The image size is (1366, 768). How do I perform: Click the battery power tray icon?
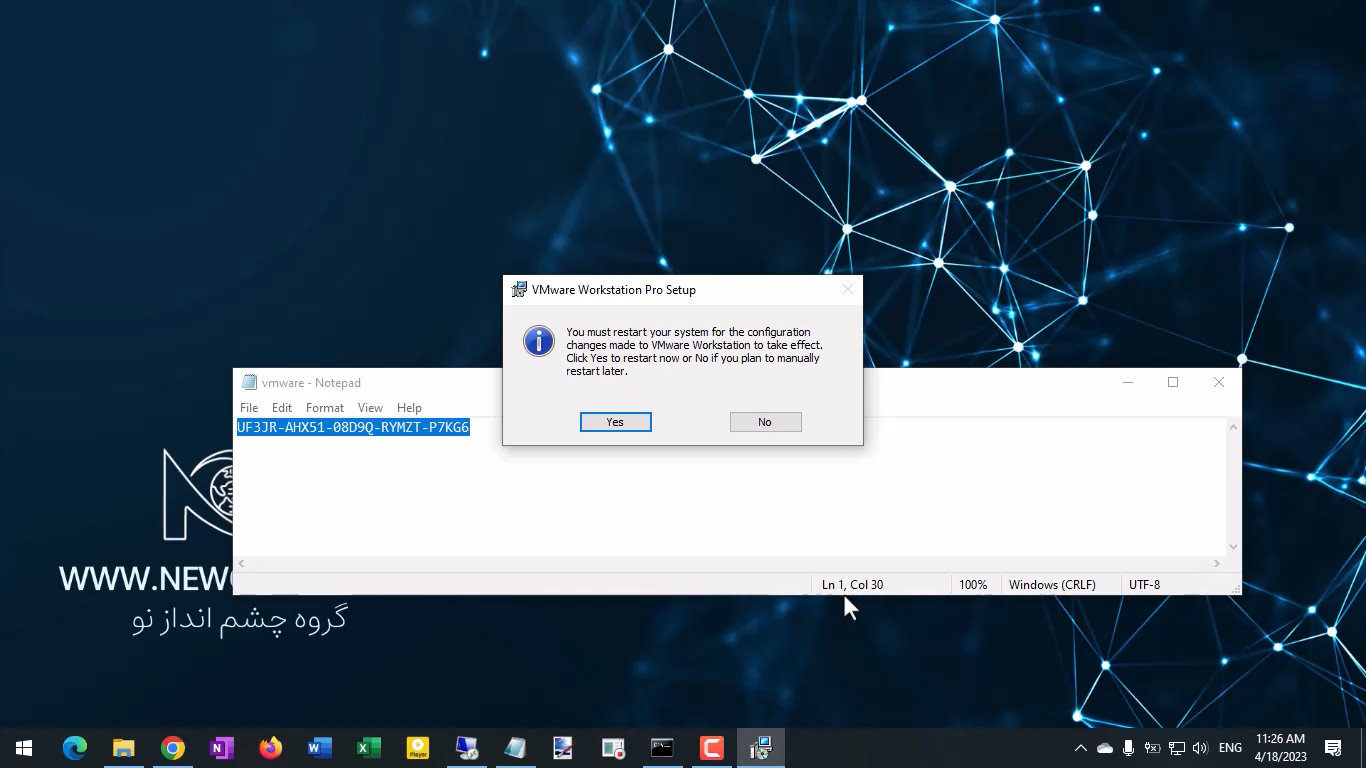[x=1152, y=748]
